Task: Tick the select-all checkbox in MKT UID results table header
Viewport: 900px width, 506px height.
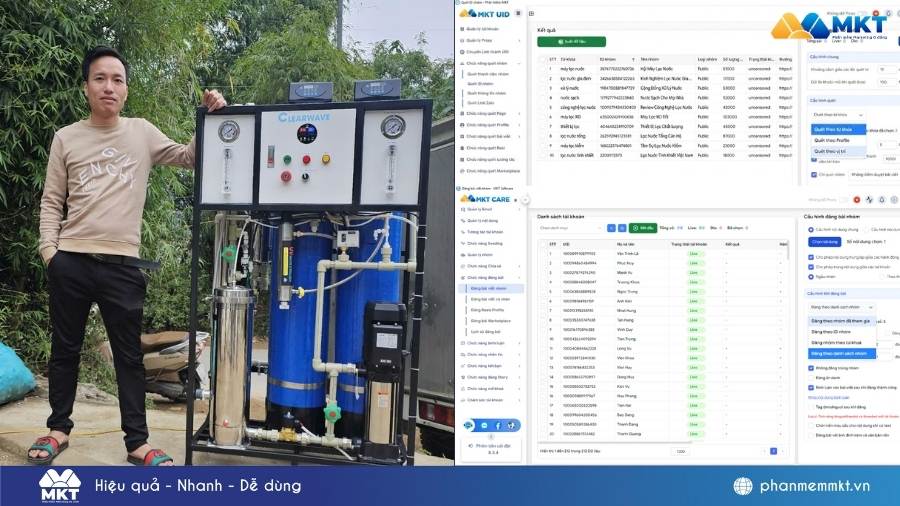Action: point(542,59)
